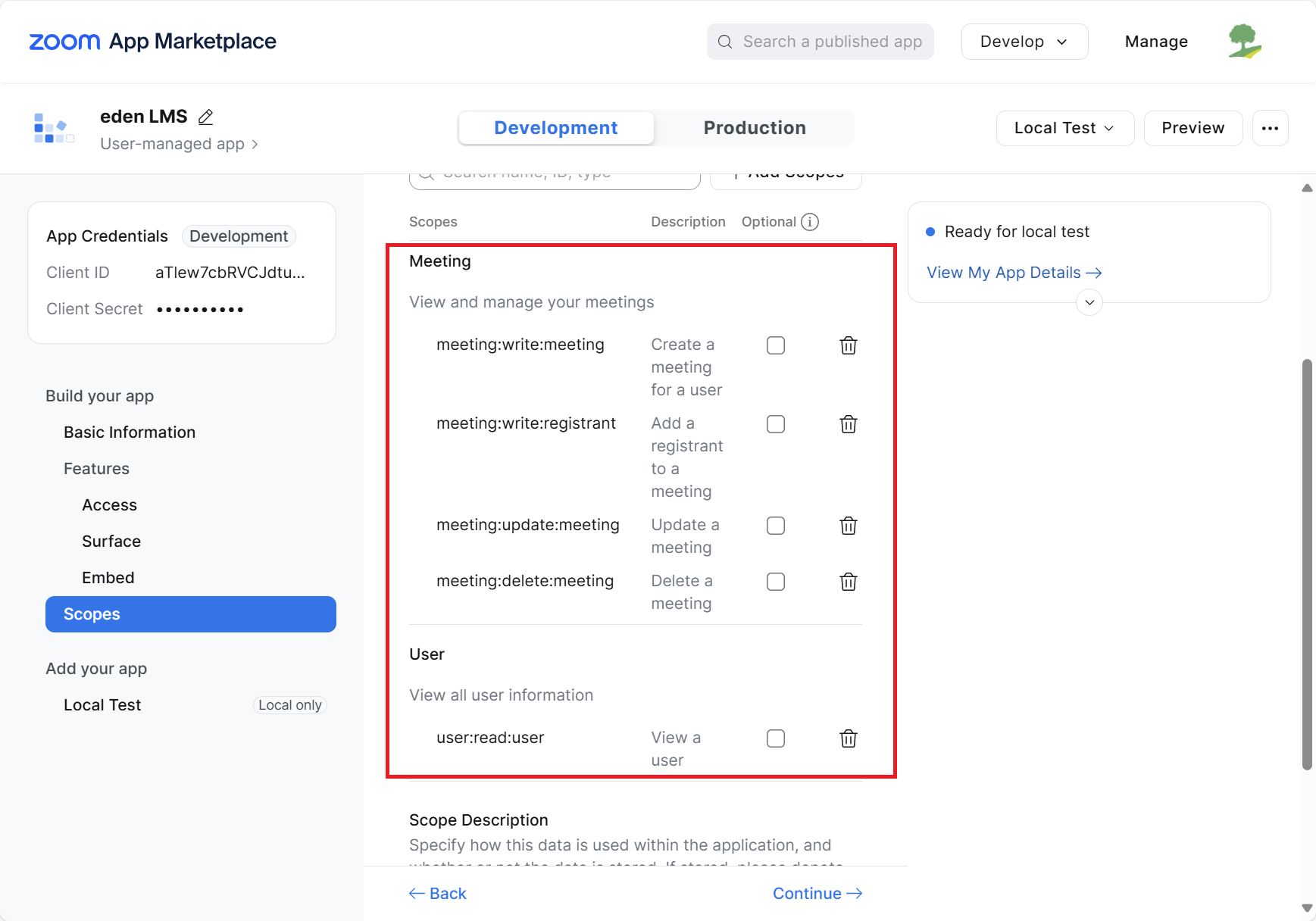Click the Continue link at the bottom
Screen dimensions: 1316x921
pos(817,894)
